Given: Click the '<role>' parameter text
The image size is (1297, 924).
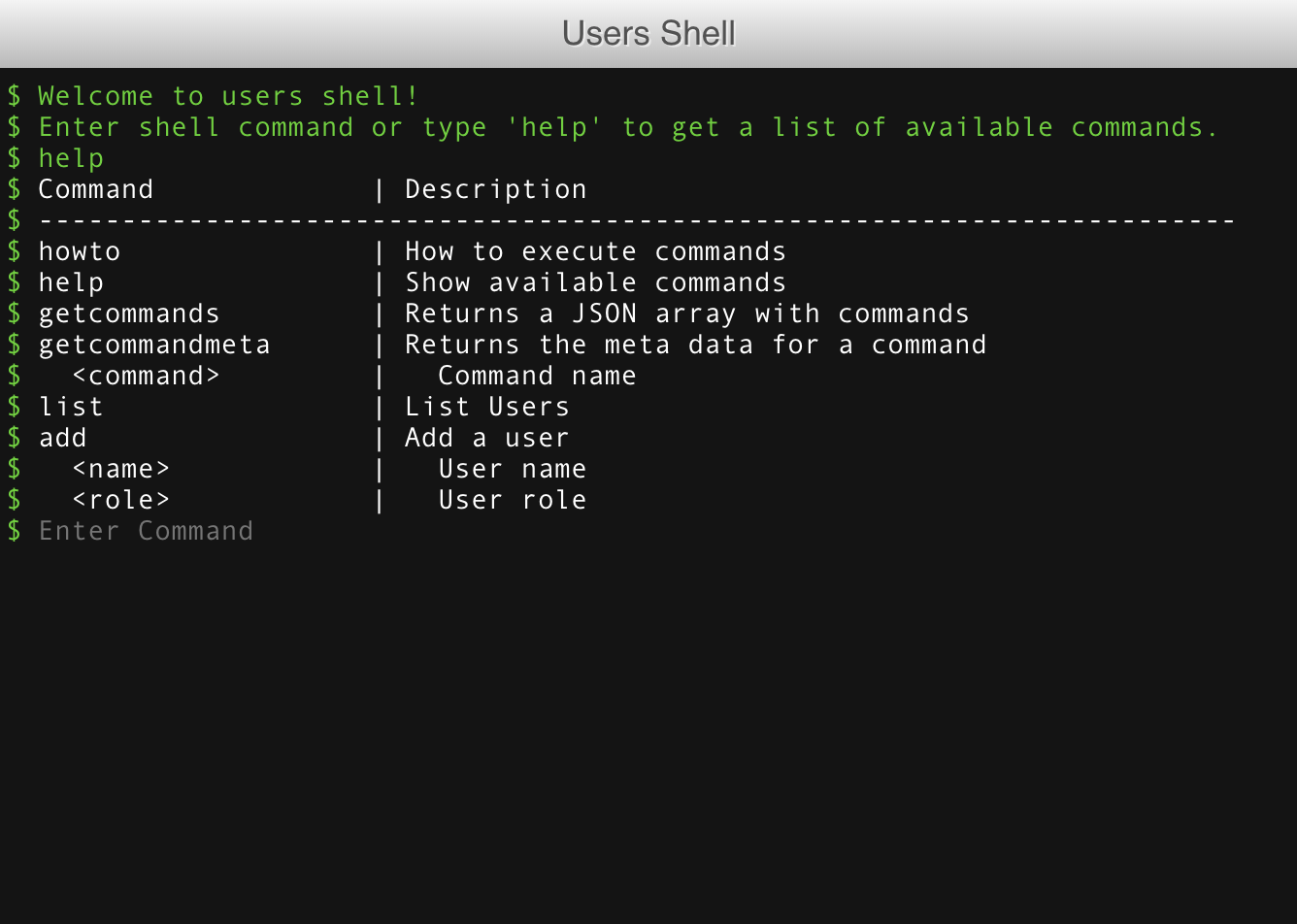Looking at the screenshot, I should [x=121, y=500].
